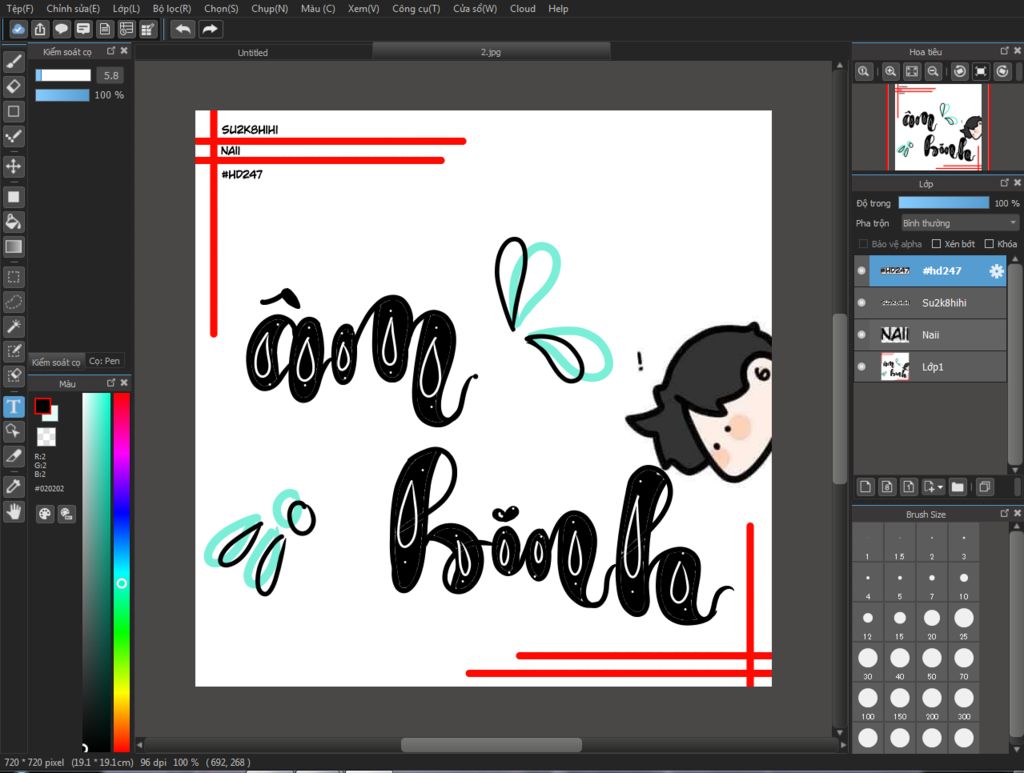Hide the Naii layer
The height and width of the screenshot is (773, 1024).
(861, 335)
